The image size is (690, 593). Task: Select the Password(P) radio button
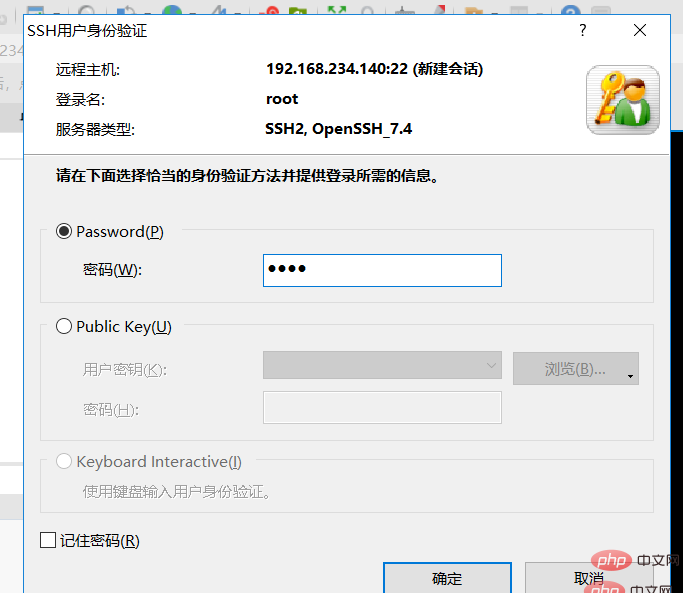point(64,231)
